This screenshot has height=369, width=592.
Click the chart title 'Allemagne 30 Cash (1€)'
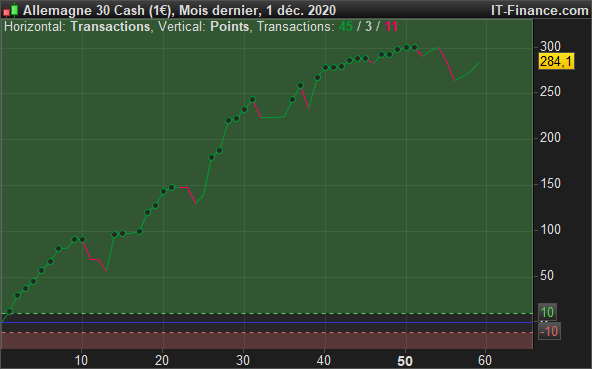coord(98,10)
